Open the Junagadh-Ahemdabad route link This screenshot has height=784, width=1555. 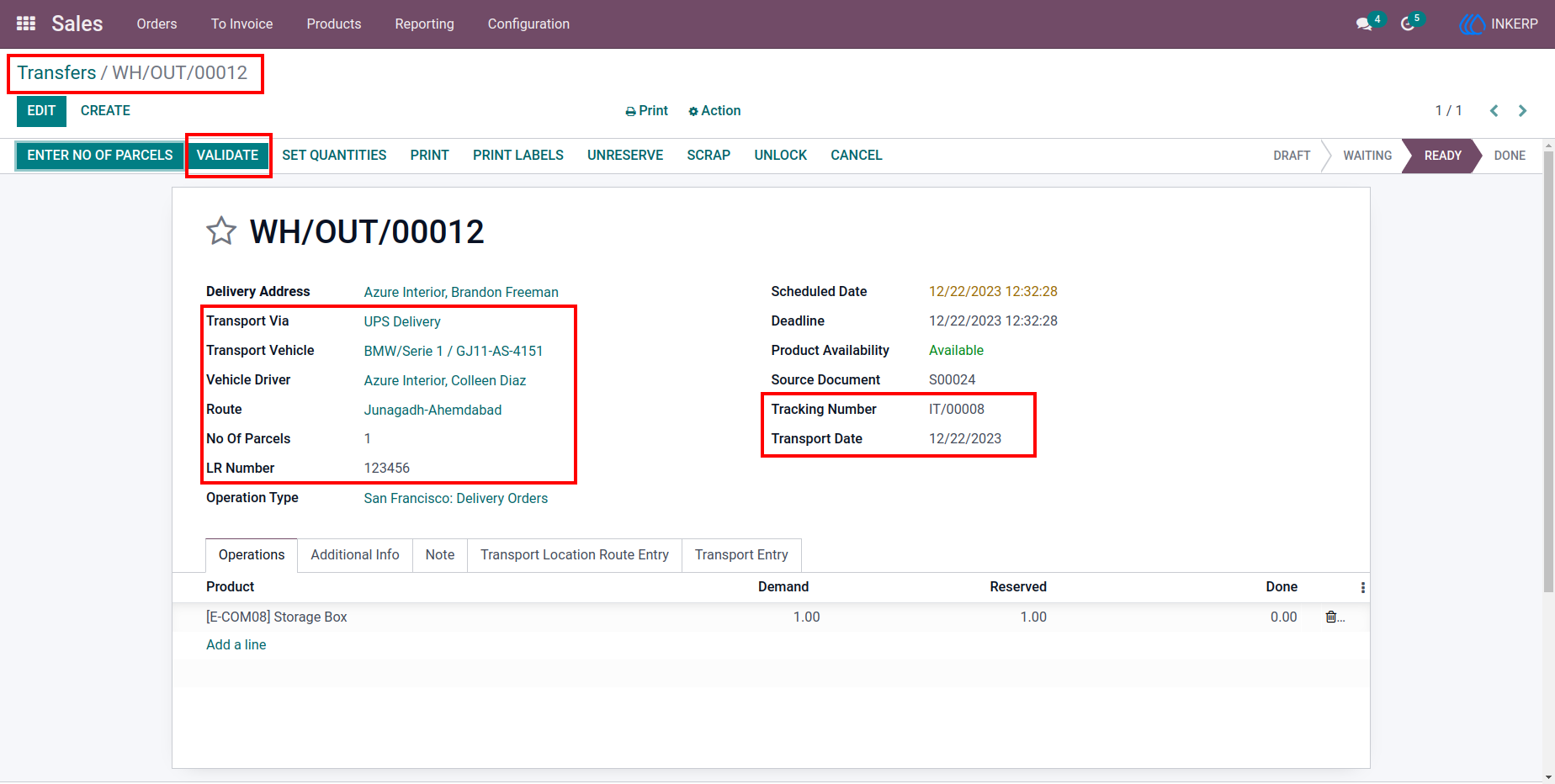(x=433, y=410)
